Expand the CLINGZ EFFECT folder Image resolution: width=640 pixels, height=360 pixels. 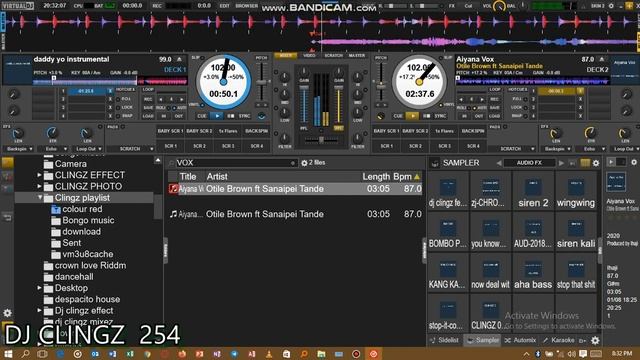click(x=40, y=175)
